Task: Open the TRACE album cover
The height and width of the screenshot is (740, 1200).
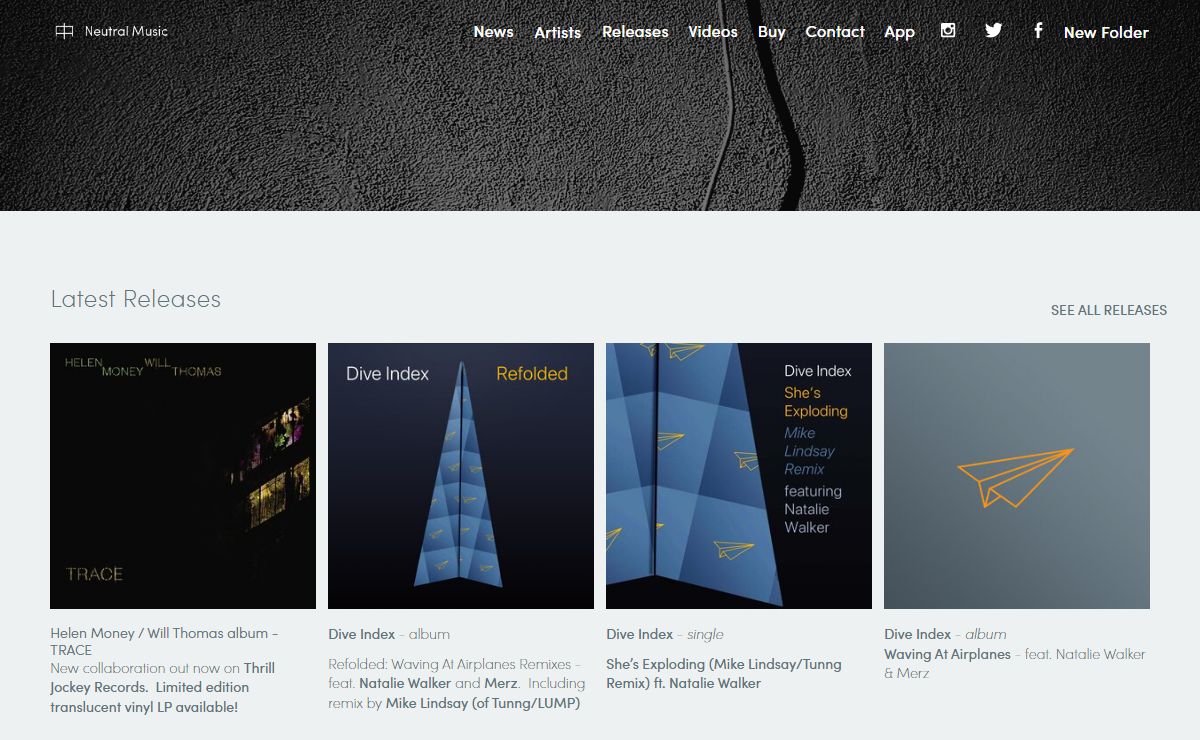Action: (x=183, y=476)
